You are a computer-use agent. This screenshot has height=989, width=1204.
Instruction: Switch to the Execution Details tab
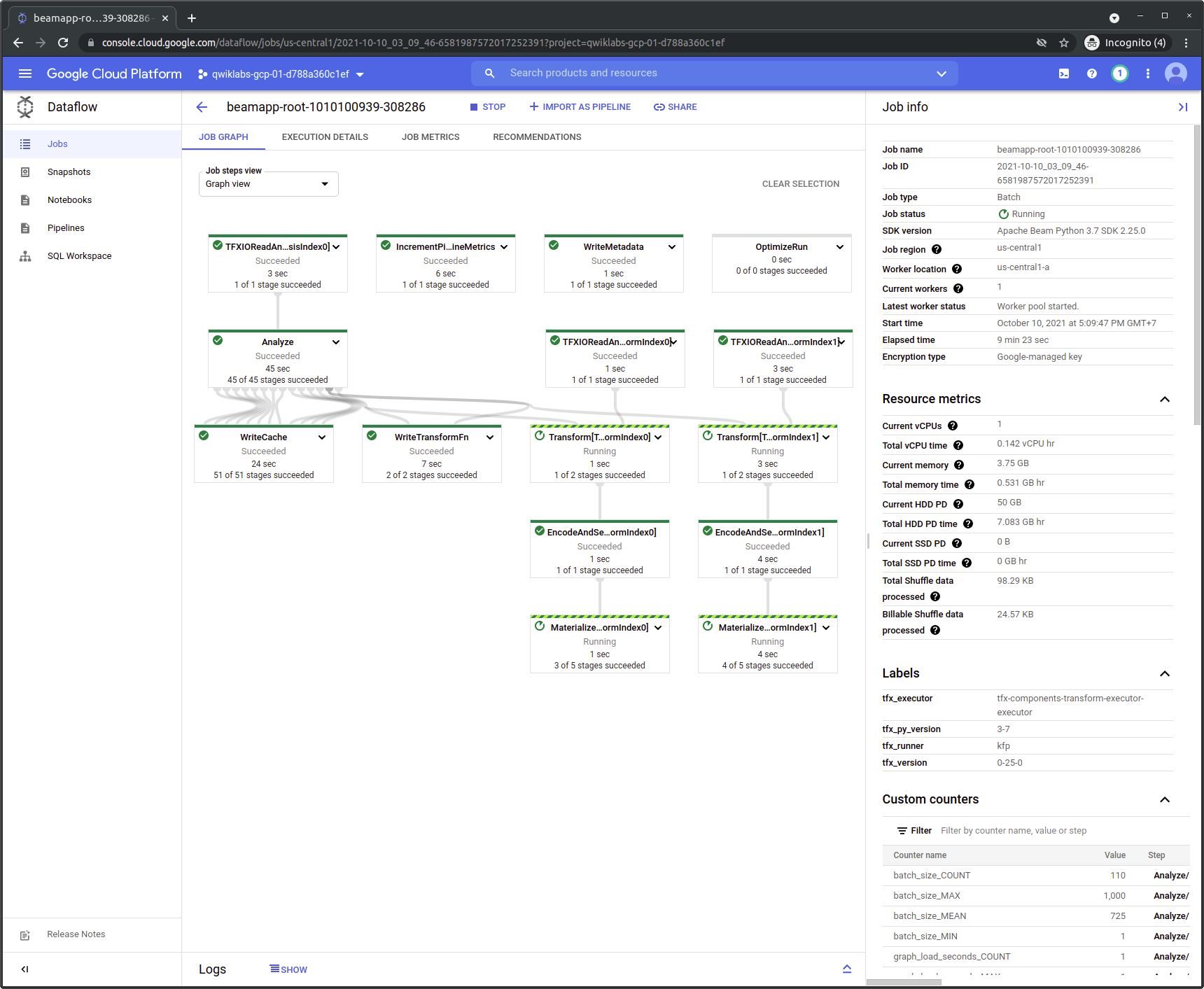pyautogui.click(x=325, y=137)
